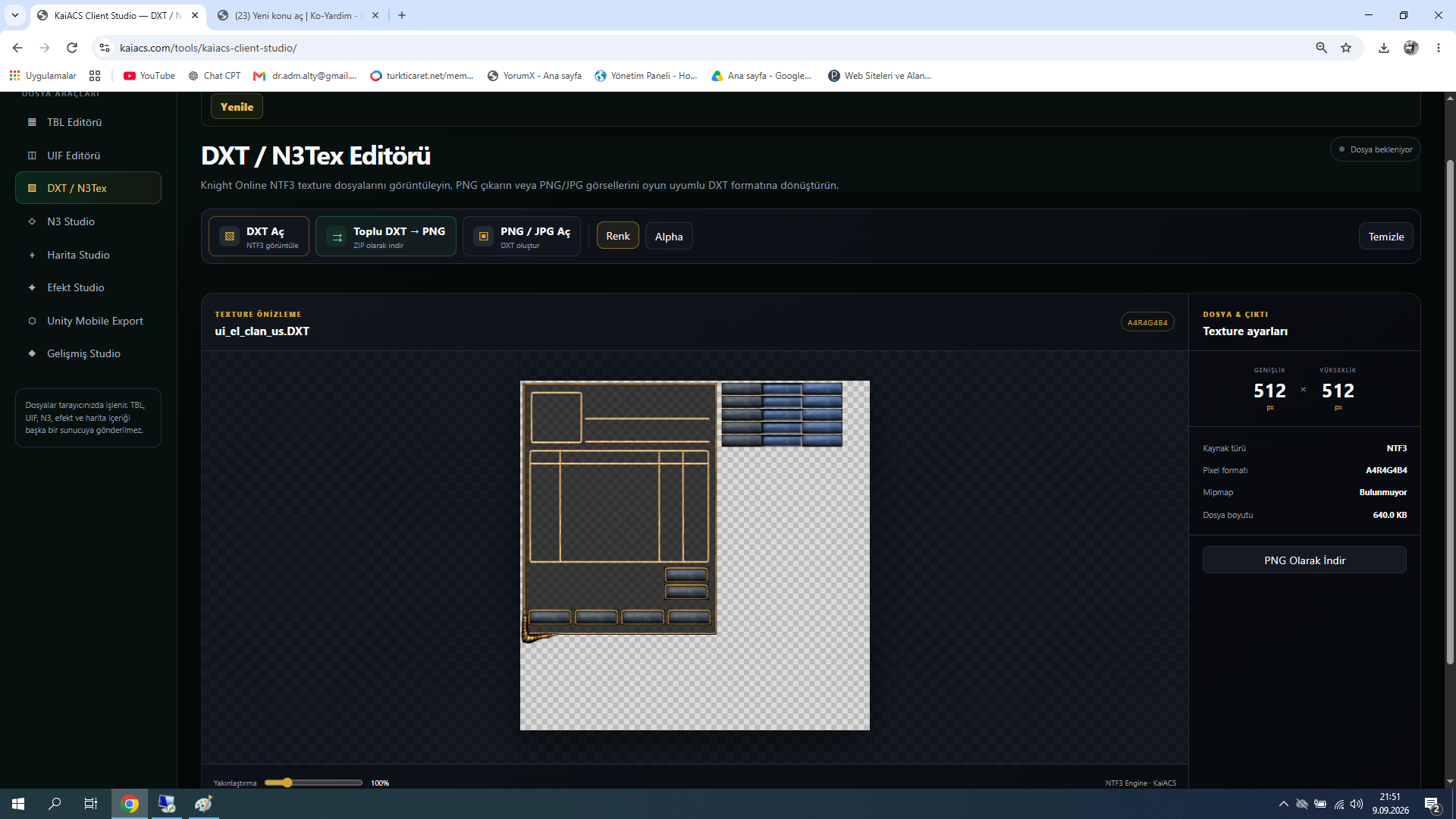The image size is (1456, 819).
Task: Click the Yakınlaştırma zoom slider
Action: tap(313, 783)
